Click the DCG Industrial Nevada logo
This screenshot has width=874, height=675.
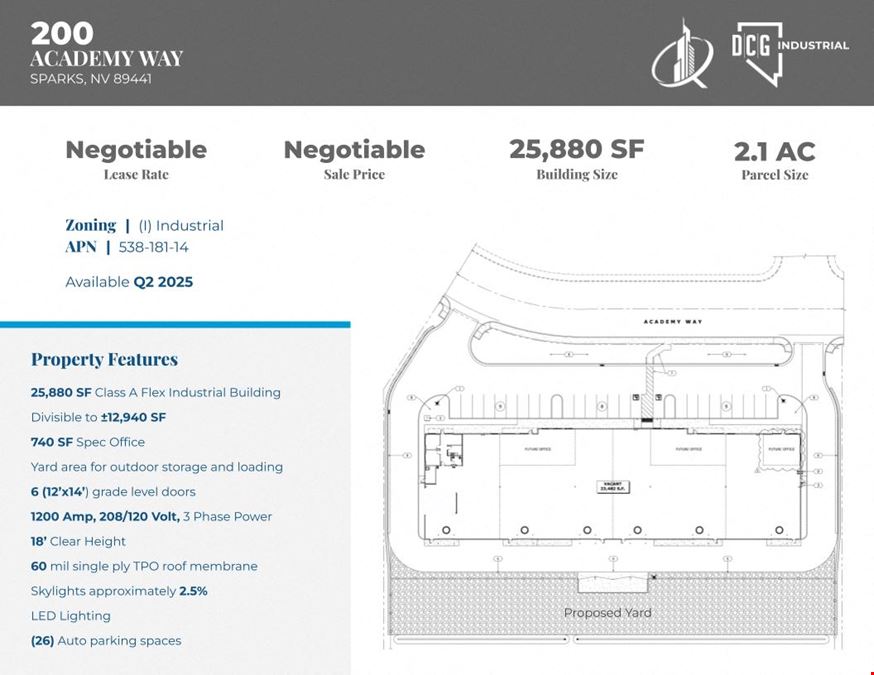790,54
